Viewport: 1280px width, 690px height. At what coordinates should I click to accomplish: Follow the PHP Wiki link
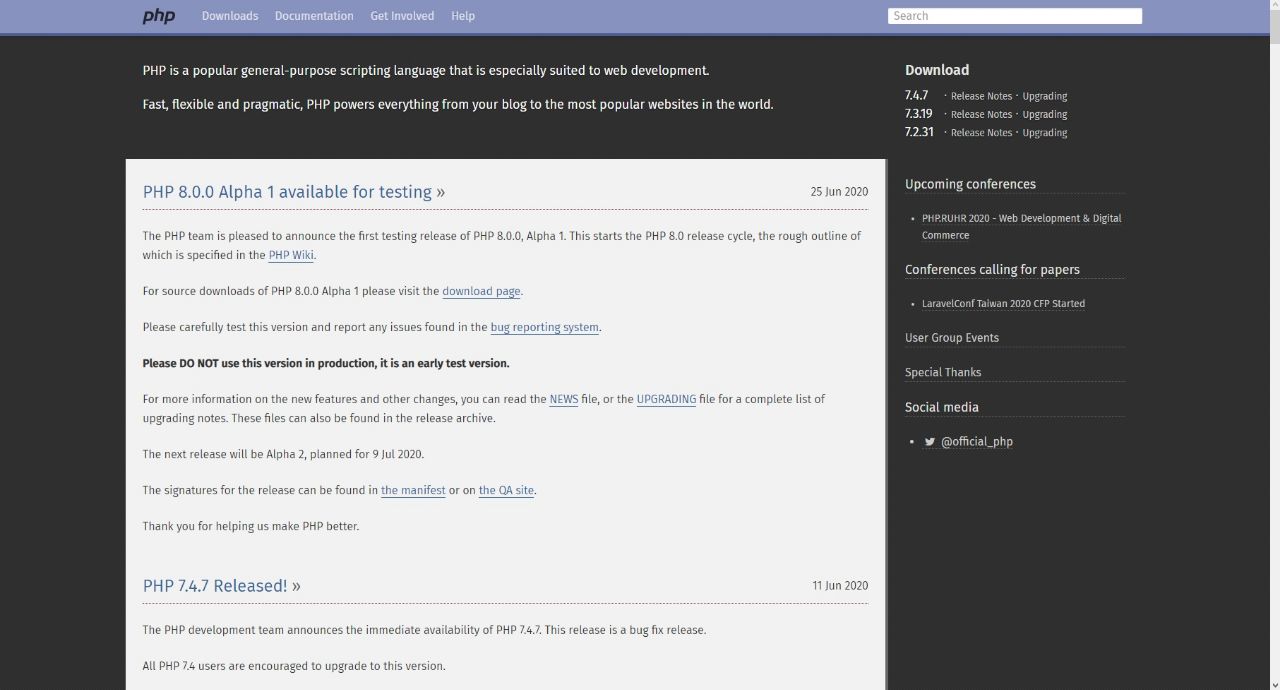[291, 255]
